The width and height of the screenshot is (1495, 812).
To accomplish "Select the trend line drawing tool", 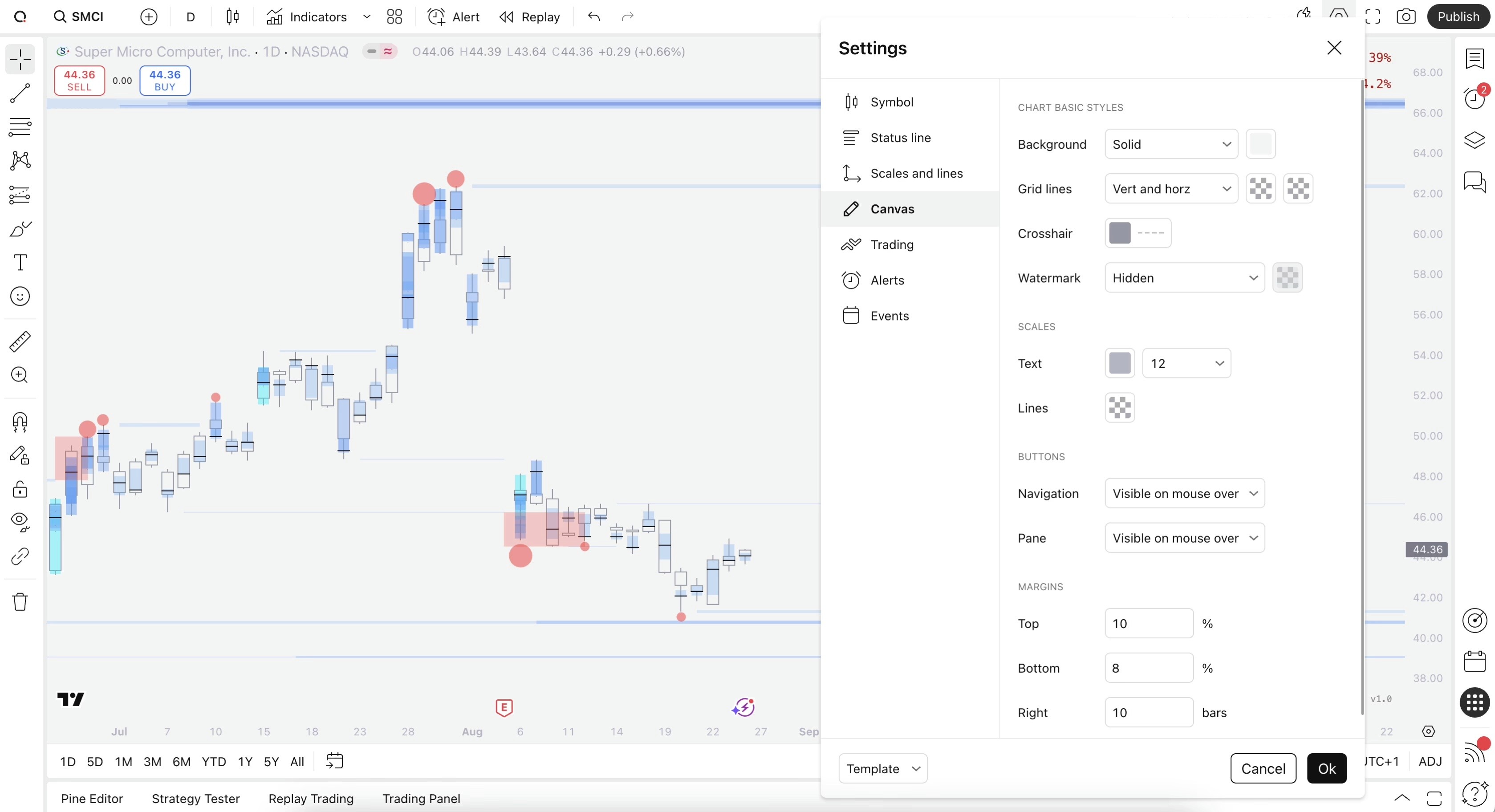I will click(20, 93).
